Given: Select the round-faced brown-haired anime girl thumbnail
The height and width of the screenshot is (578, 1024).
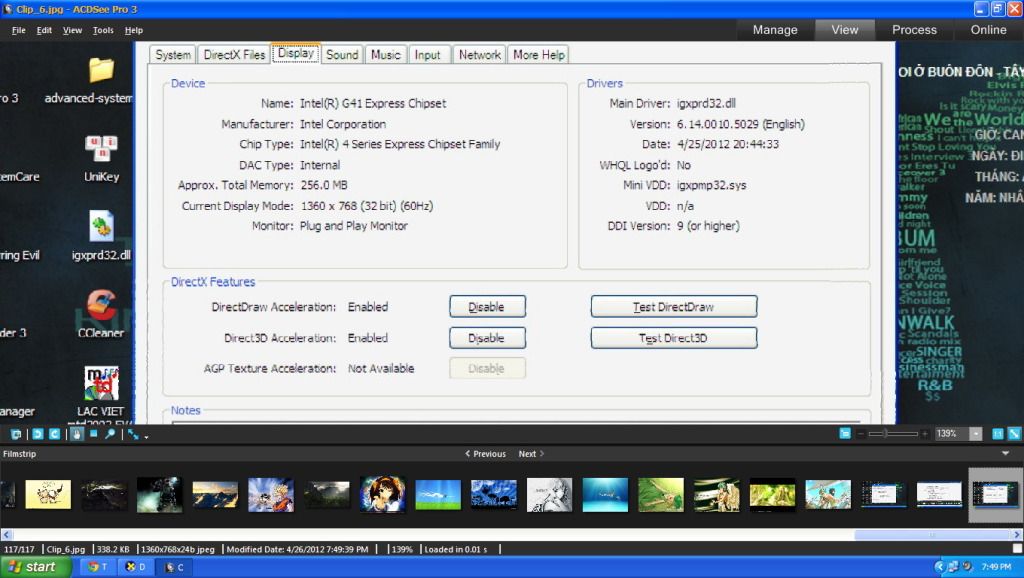Looking at the screenshot, I should tap(382, 494).
